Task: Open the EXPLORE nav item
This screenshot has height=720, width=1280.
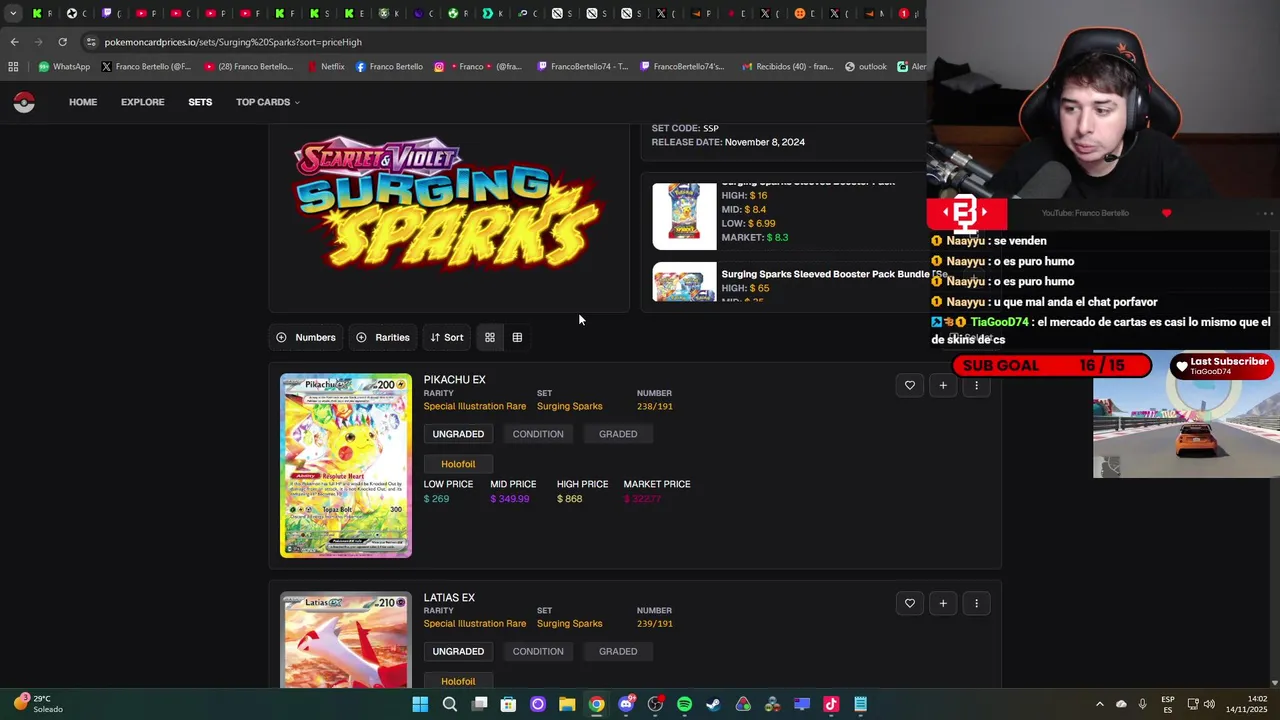Action: point(143,102)
